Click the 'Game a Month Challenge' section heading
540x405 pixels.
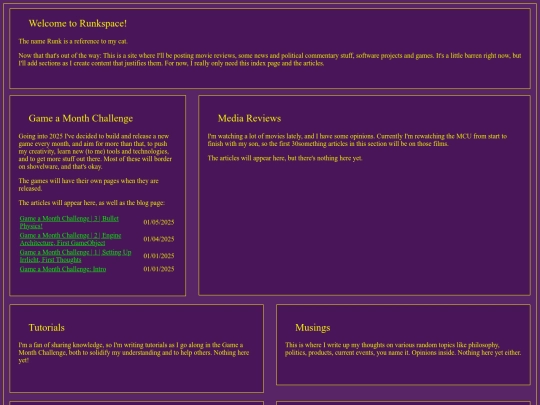[x=81, y=118]
